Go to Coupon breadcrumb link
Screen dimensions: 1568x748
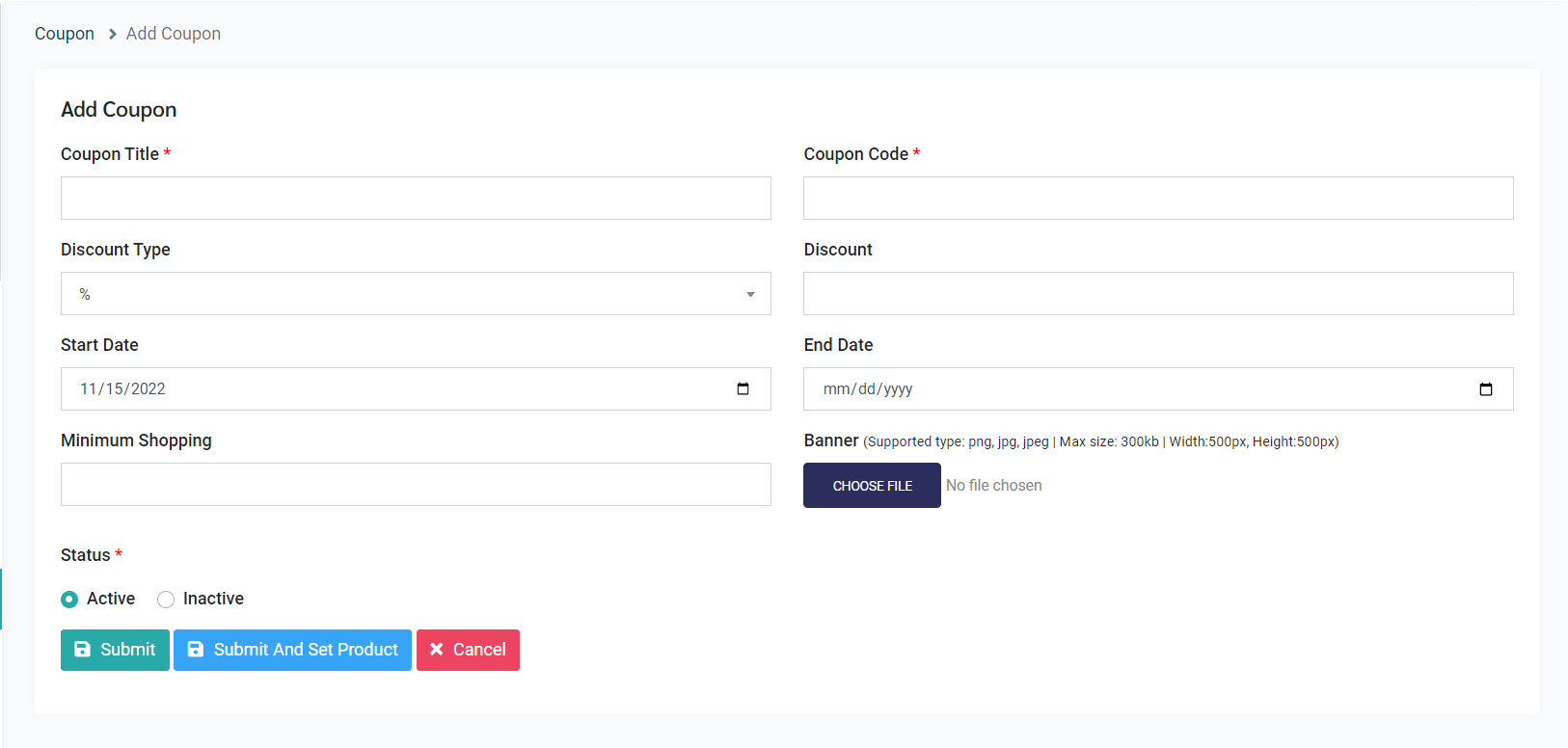point(65,34)
